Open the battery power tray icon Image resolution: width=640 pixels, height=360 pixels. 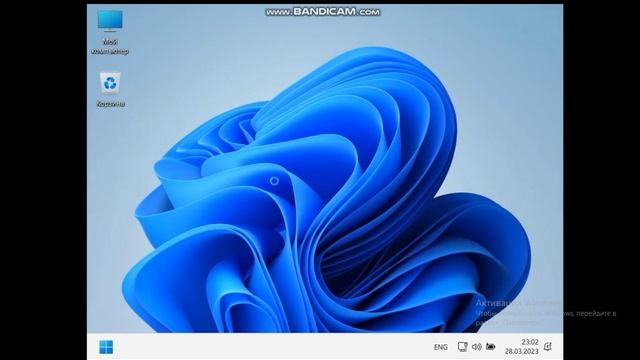pos(491,347)
